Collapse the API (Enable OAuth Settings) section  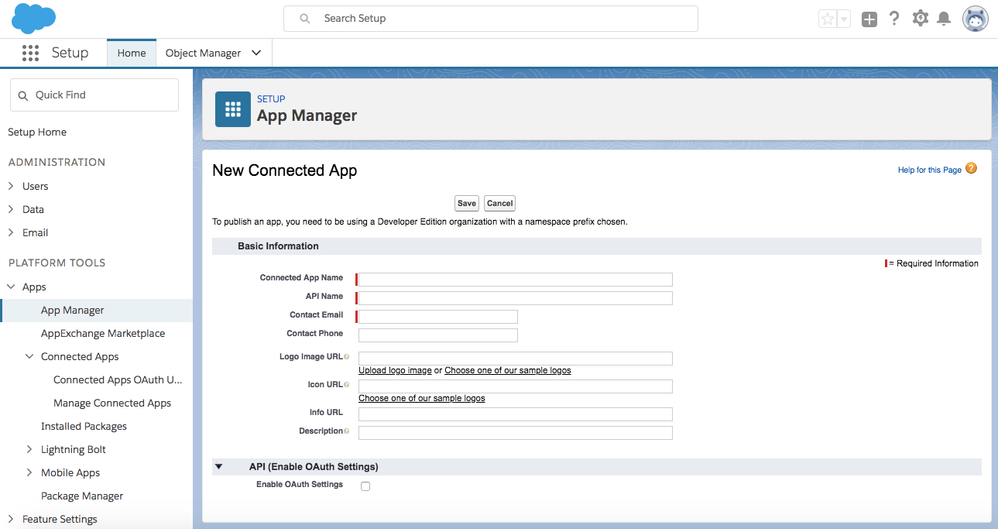[219, 467]
